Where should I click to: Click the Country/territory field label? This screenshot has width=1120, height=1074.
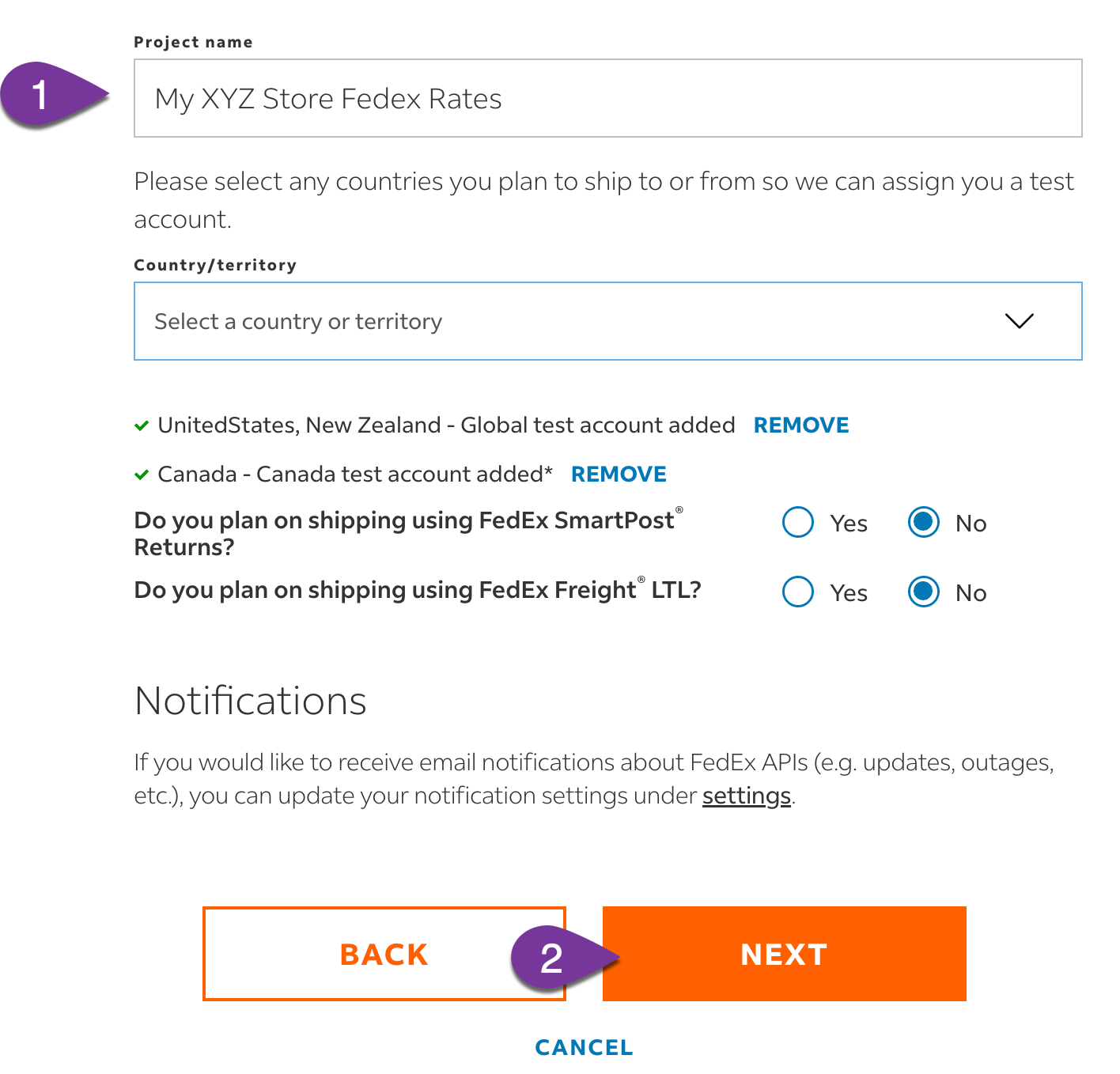[x=215, y=265]
